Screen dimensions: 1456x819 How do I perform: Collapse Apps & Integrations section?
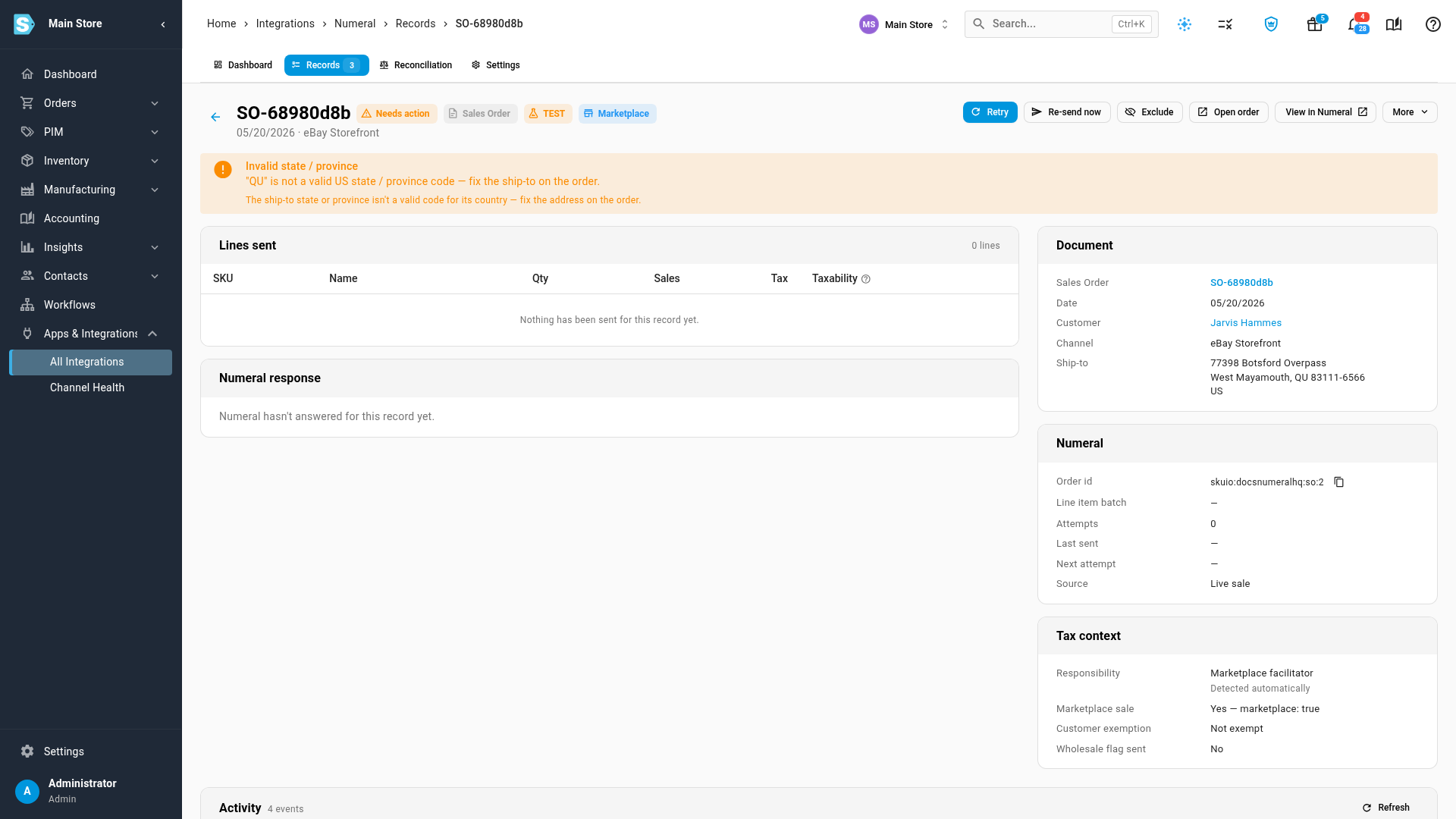pos(91,334)
